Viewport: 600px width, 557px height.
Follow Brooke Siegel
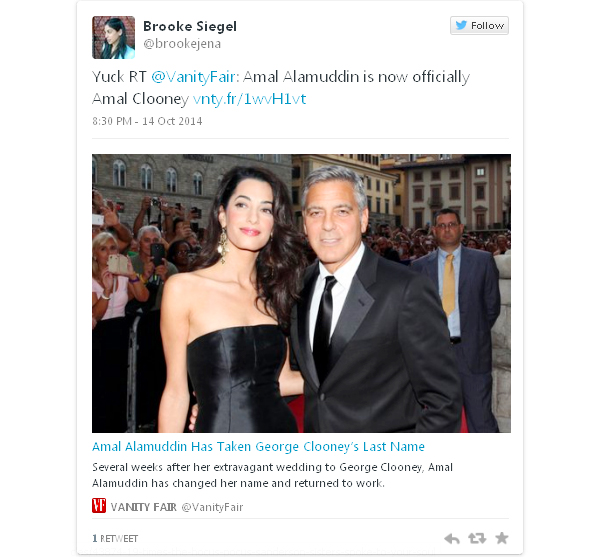[x=479, y=26]
